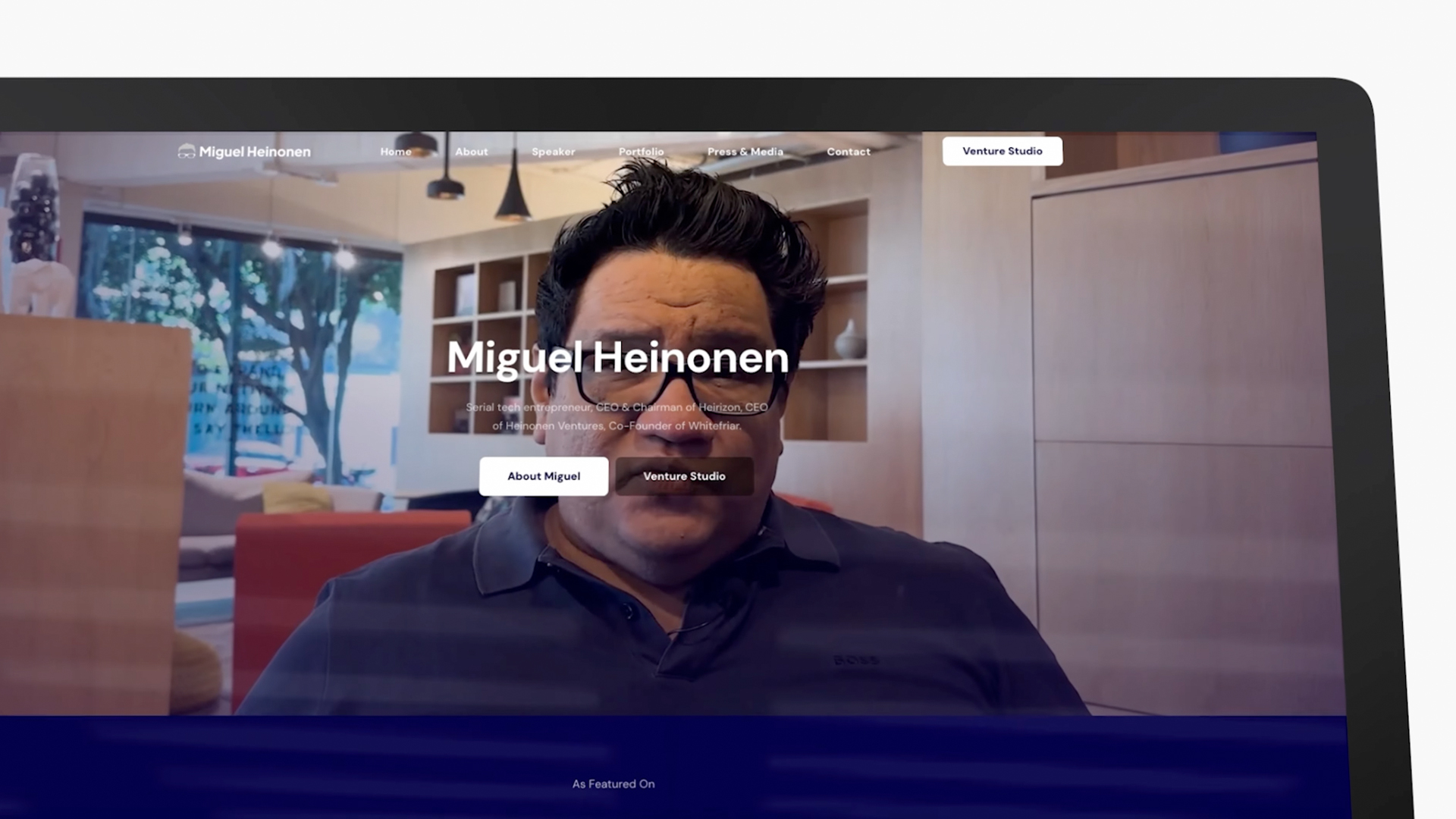This screenshot has width=1456, height=819.
Task: Open Press & Media nav link
Action: tap(745, 152)
